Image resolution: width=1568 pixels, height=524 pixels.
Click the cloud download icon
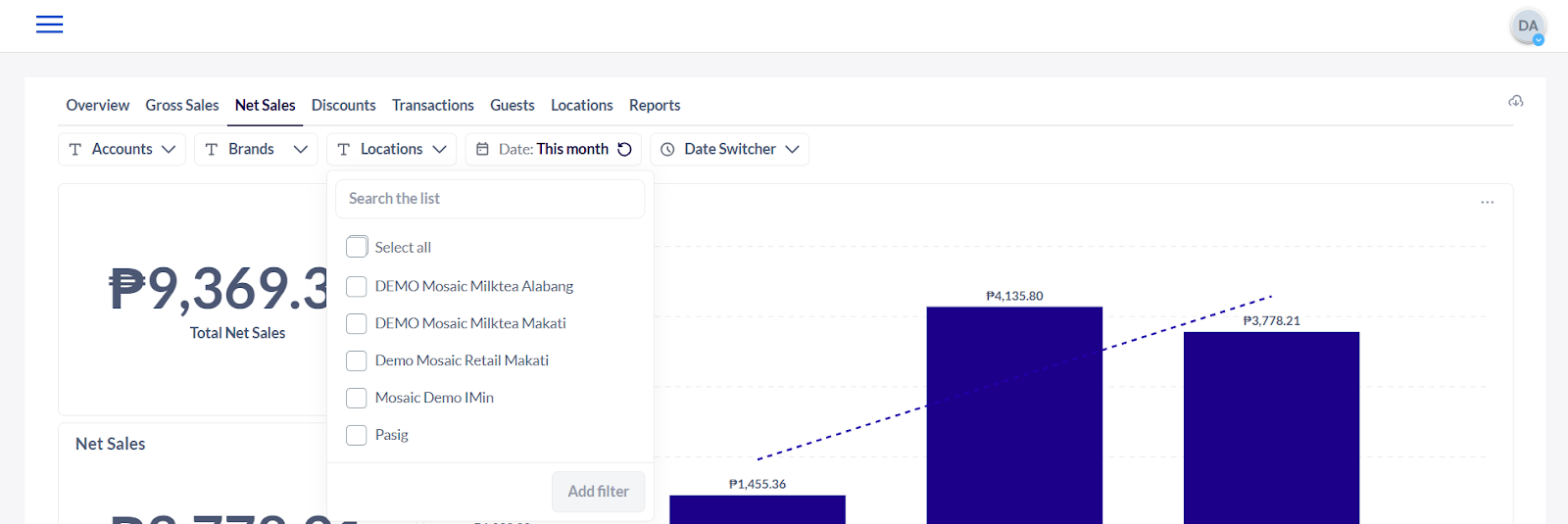(x=1515, y=102)
